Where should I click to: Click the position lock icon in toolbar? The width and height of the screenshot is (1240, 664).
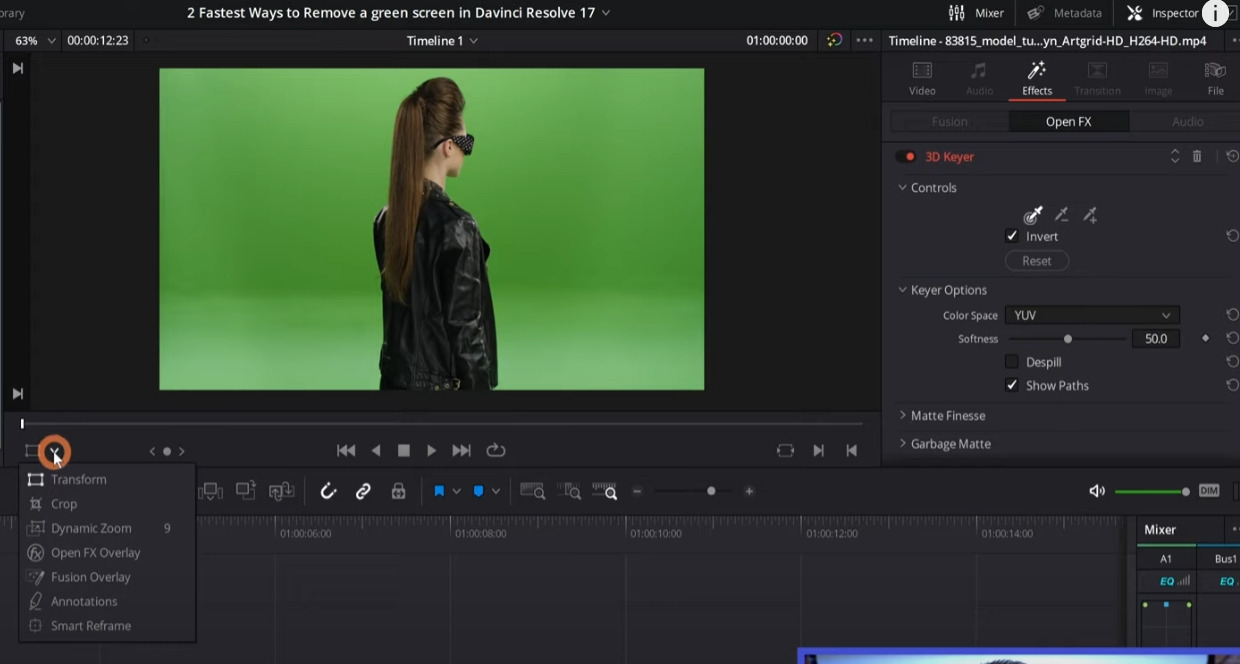pyautogui.click(x=398, y=491)
